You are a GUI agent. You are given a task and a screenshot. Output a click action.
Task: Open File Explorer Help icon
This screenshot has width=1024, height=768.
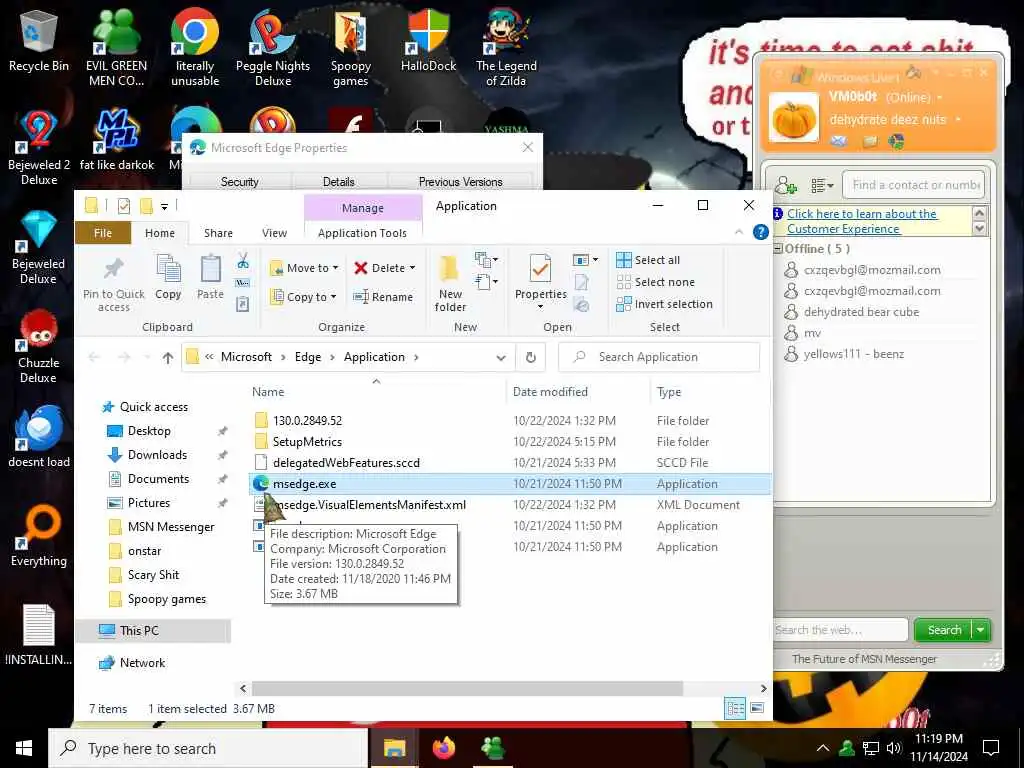tap(760, 232)
